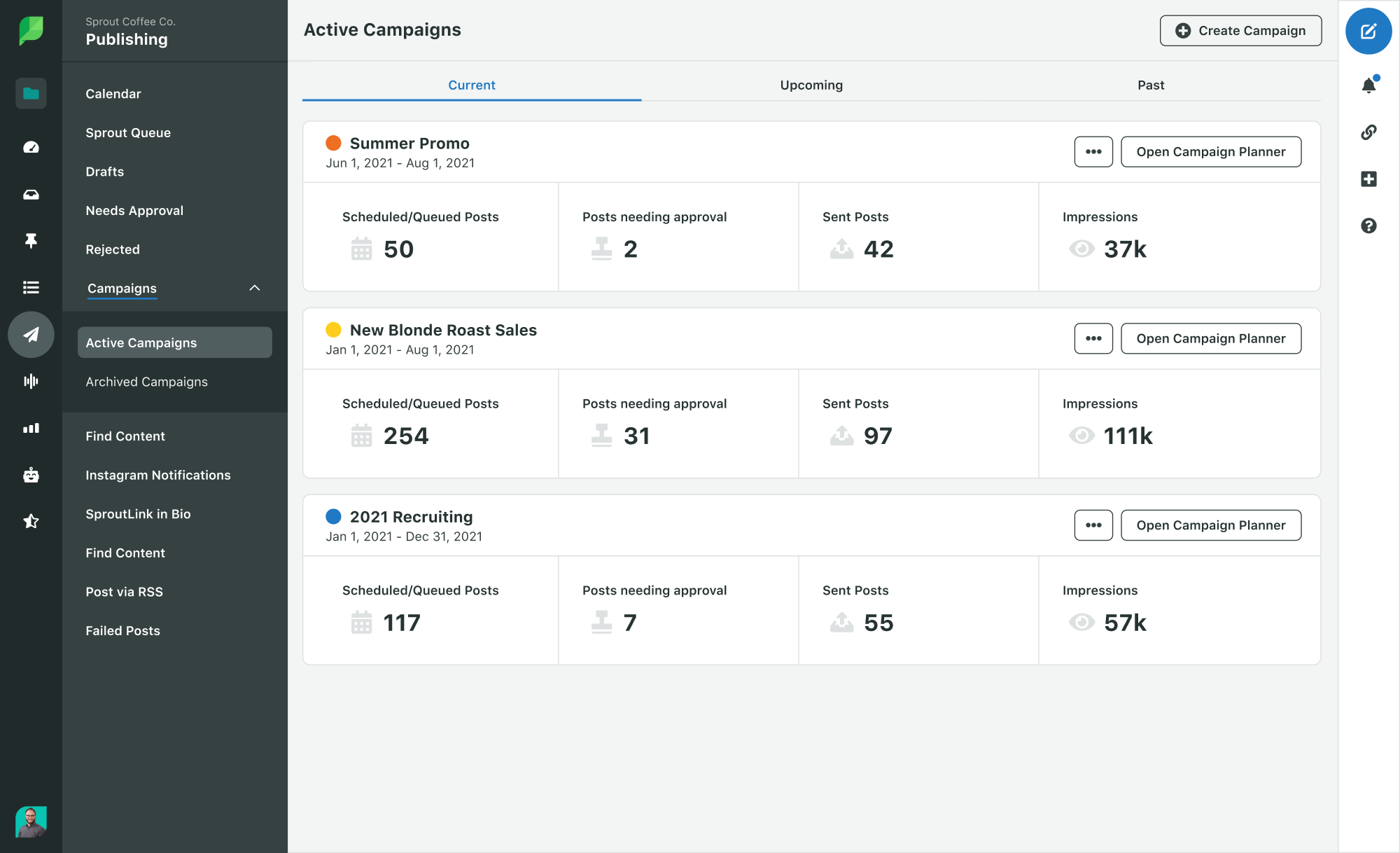The height and width of the screenshot is (853, 1400).
Task: Navigate to Sprout Queue
Action: pos(128,132)
